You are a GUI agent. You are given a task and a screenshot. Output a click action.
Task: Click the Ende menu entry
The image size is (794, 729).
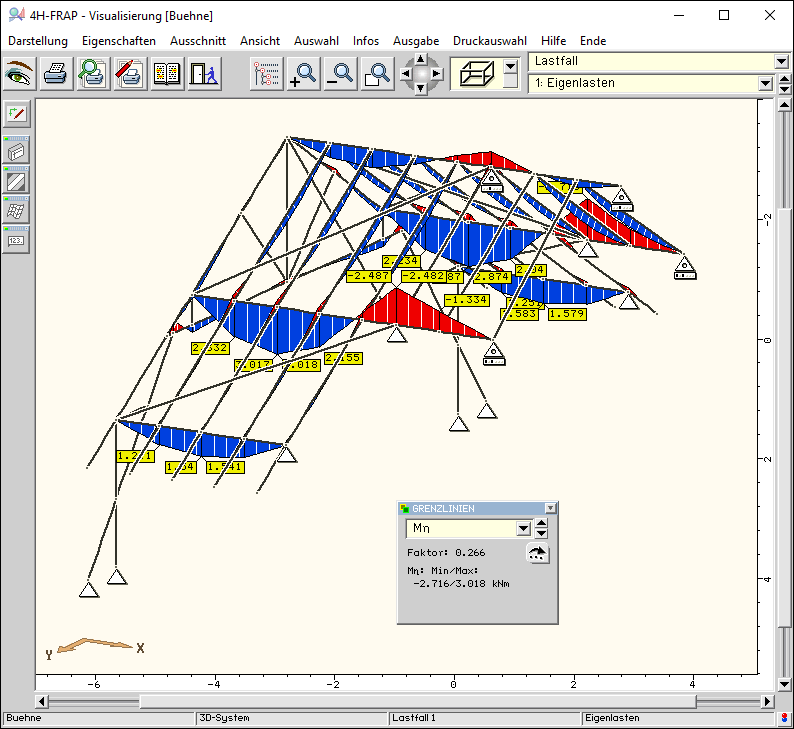593,41
